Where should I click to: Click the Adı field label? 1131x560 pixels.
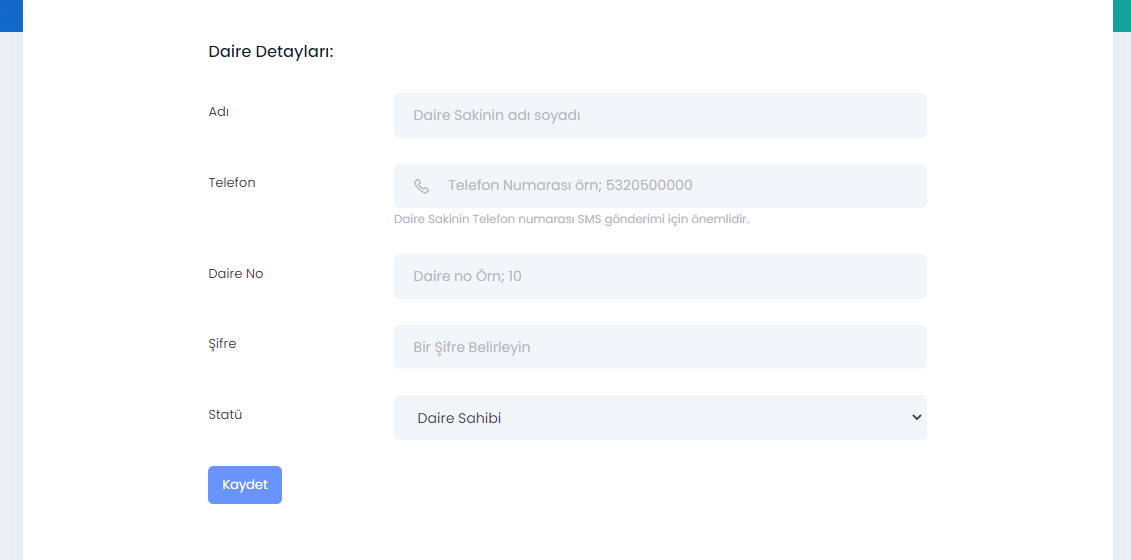pos(219,112)
